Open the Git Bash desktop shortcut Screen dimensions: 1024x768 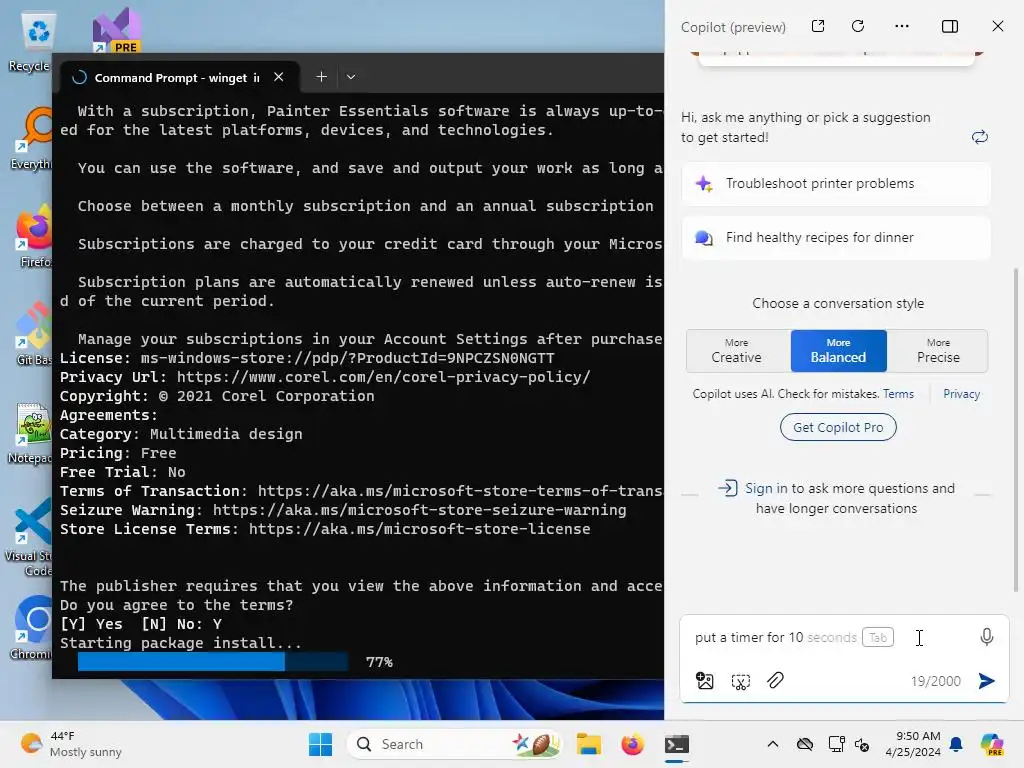[x=33, y=334]
